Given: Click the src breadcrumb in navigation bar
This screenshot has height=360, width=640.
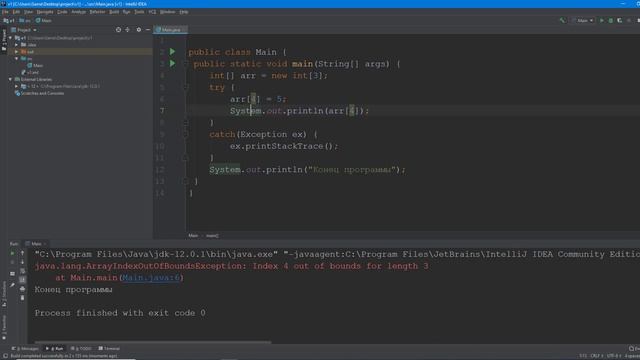Looking at the screenshot, I should click(x=24, y=20).
